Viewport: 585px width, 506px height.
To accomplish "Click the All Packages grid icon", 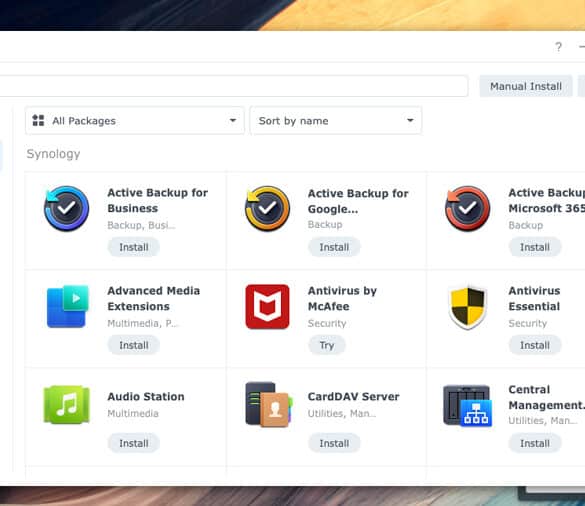I will point(38,121).
